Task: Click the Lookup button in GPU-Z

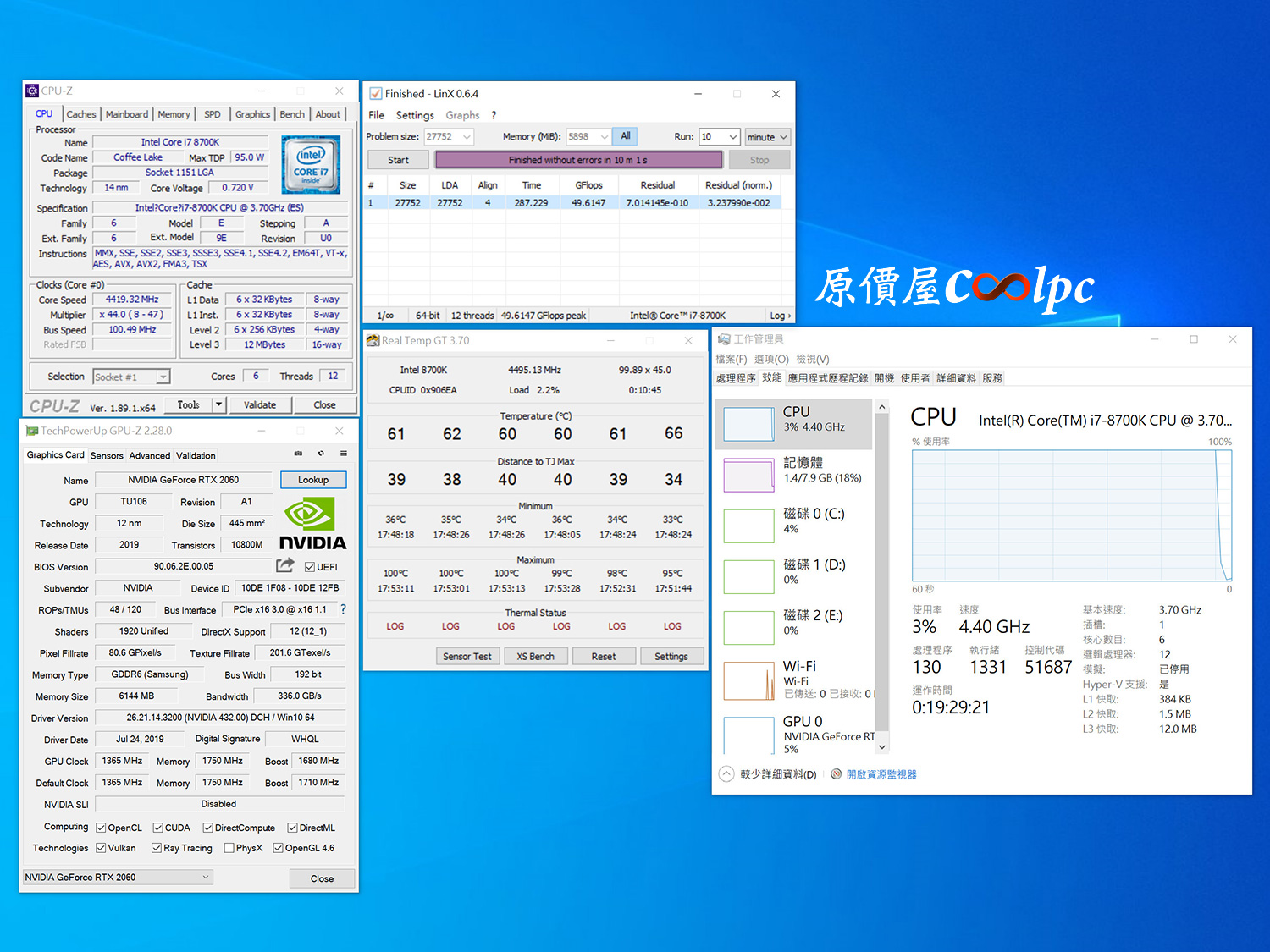Action: click(x=313, y=480)
